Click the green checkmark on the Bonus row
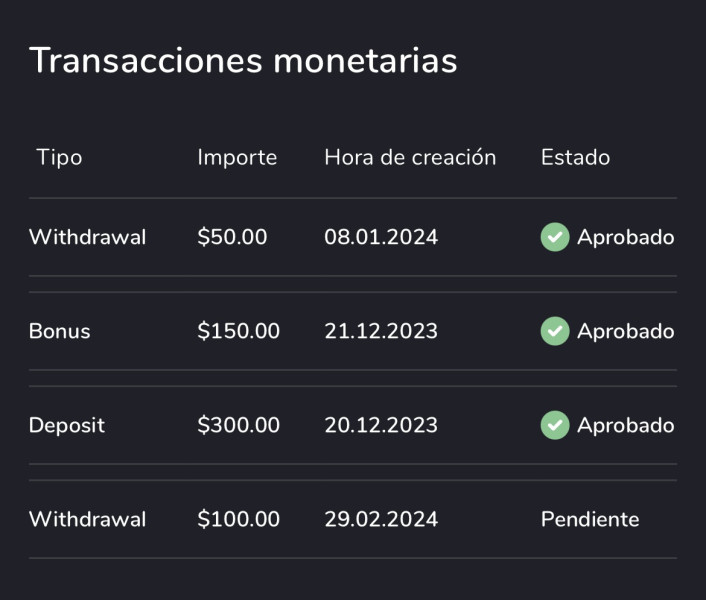The width and height of the screenshot is (706, 600). click(554, 331)
